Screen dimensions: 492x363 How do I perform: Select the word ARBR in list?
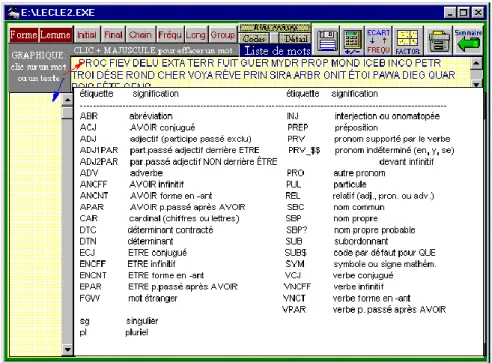(307, 75)
